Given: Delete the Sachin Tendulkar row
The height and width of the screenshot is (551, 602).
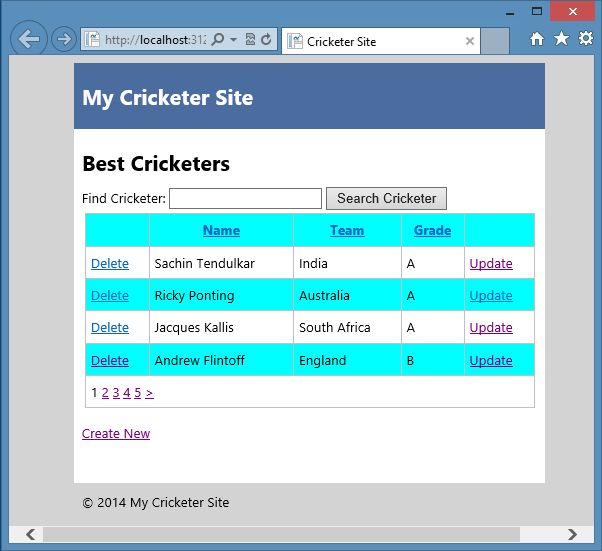Looking at the screenshot, I should (x=110, y=263).
